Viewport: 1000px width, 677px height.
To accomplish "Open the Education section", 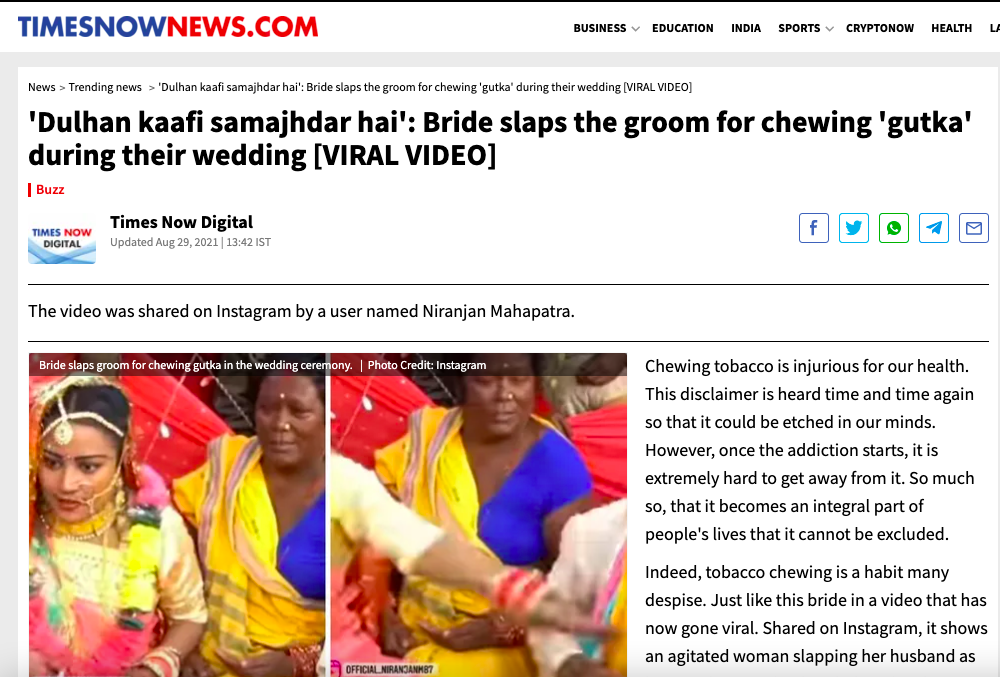I will [682, 28].
